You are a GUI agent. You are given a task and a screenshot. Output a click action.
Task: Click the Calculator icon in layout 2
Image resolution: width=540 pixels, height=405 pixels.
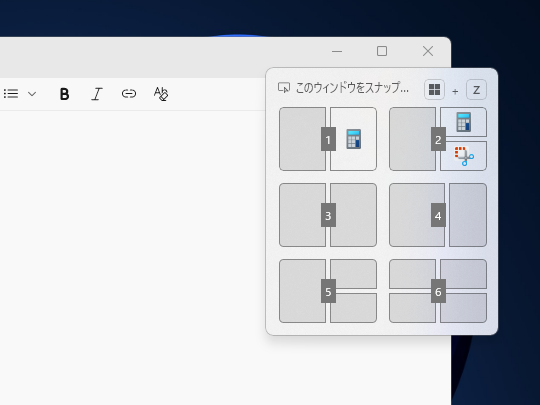(464, 122)
